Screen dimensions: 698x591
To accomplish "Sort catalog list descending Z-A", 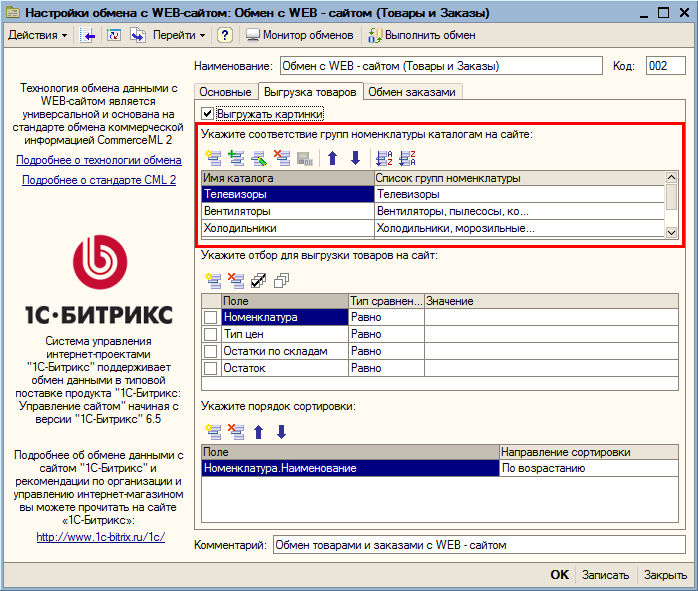I will coord(407,158).
